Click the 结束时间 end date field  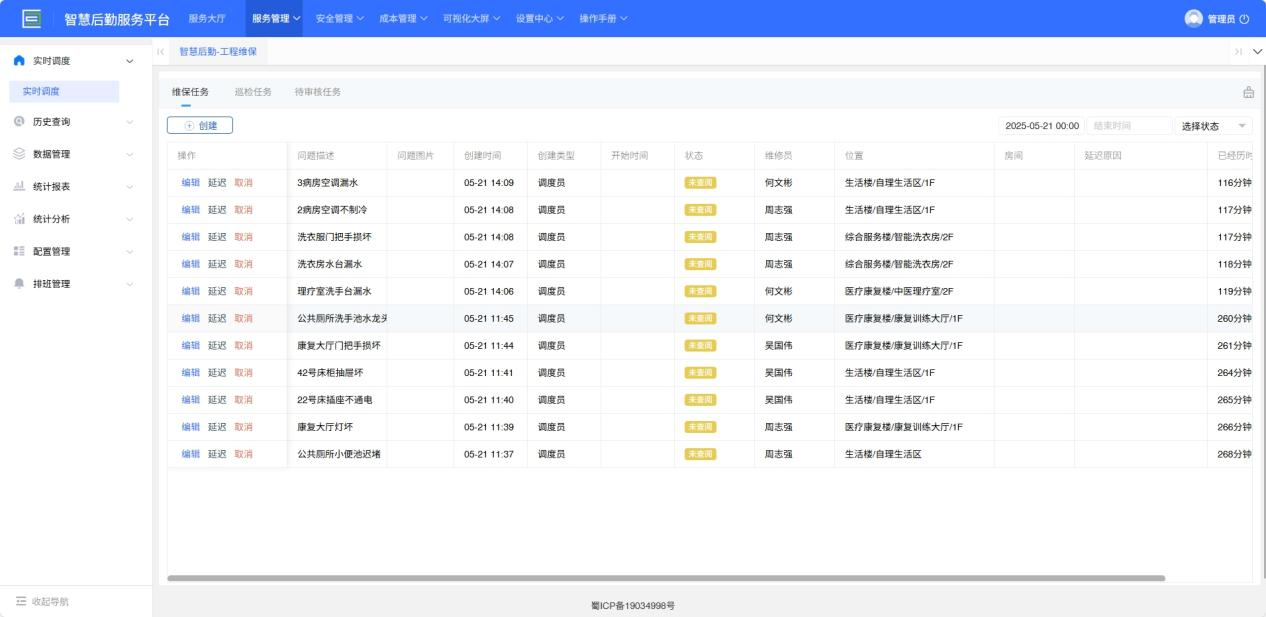point(1128,126)
